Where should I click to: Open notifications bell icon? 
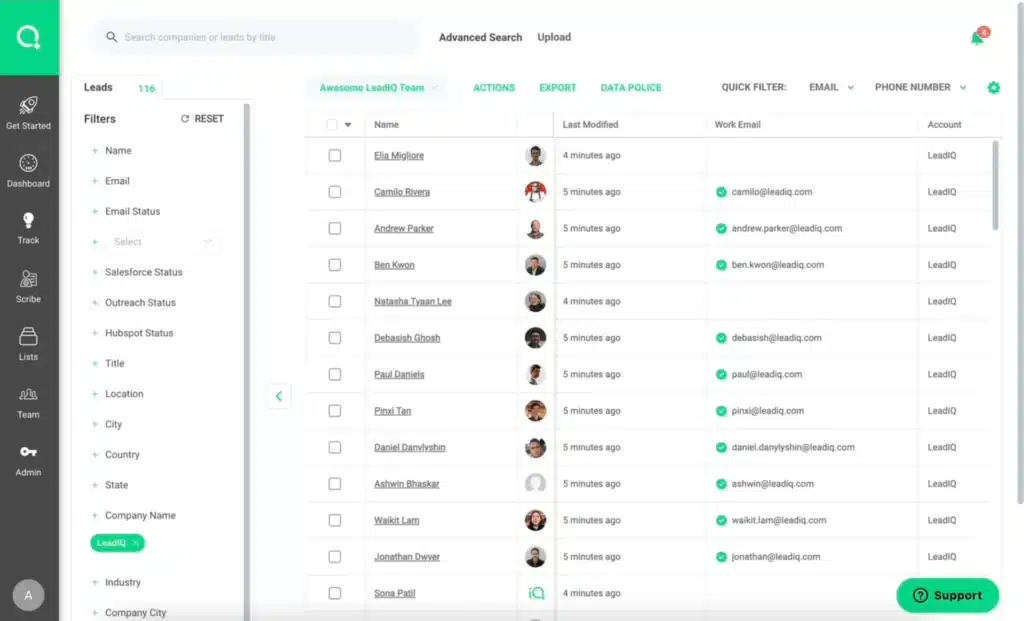(978, 38)
